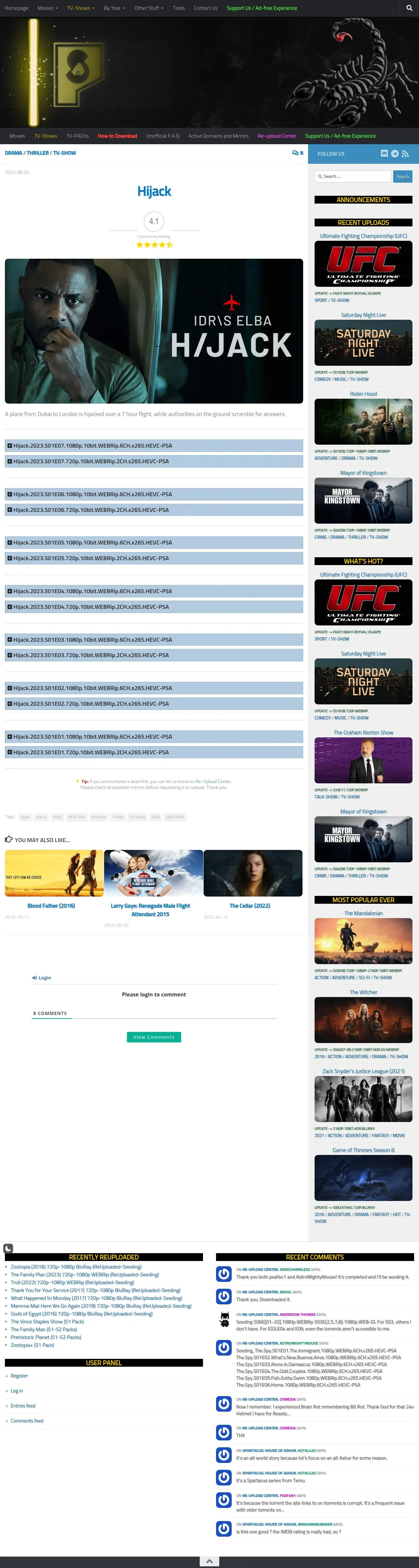Click Register in User Panel
Viewport: 419px width, 1568px height.
pyautogui.click(x=19, y=1376)
